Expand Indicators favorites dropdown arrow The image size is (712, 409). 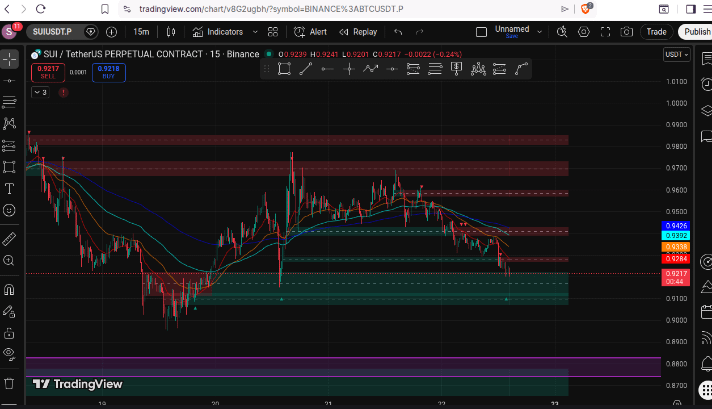255,32
